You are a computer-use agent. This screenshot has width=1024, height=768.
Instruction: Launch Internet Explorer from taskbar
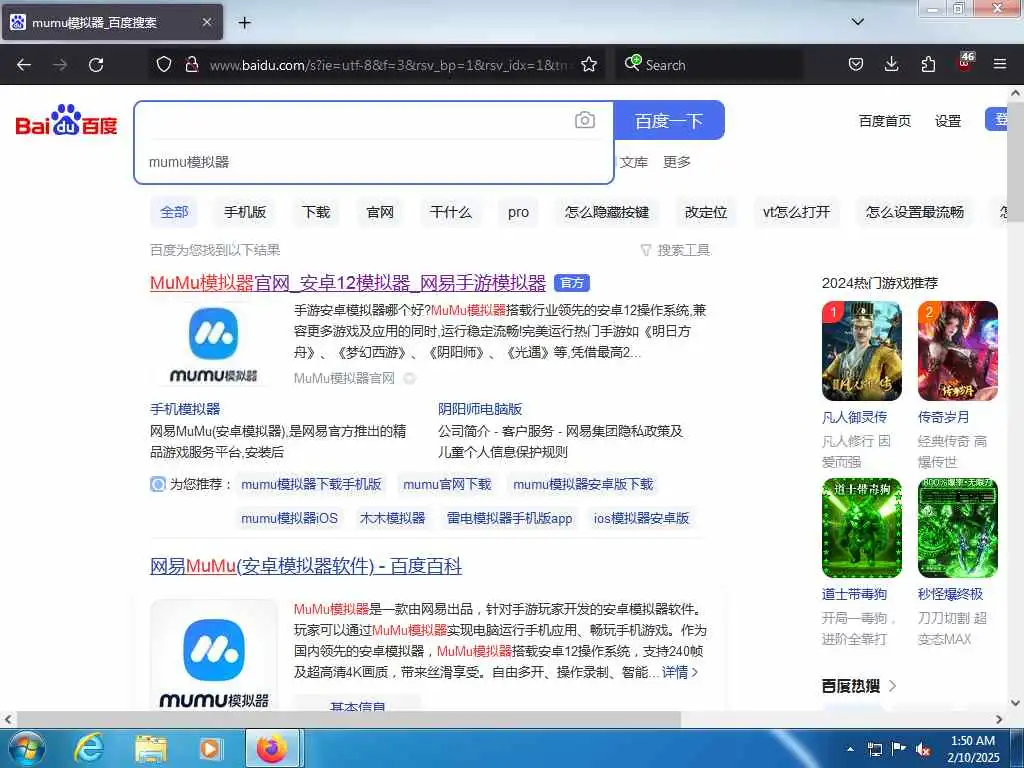click(x=89, y=748)
